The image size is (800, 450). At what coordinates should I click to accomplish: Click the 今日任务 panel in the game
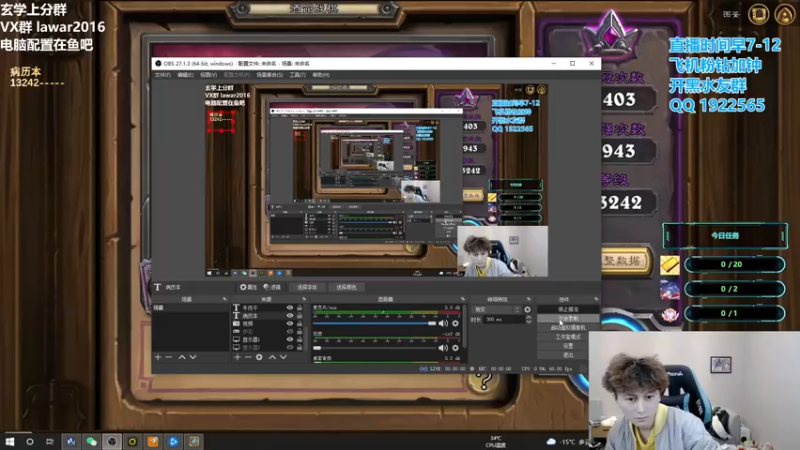click(724, 236)
